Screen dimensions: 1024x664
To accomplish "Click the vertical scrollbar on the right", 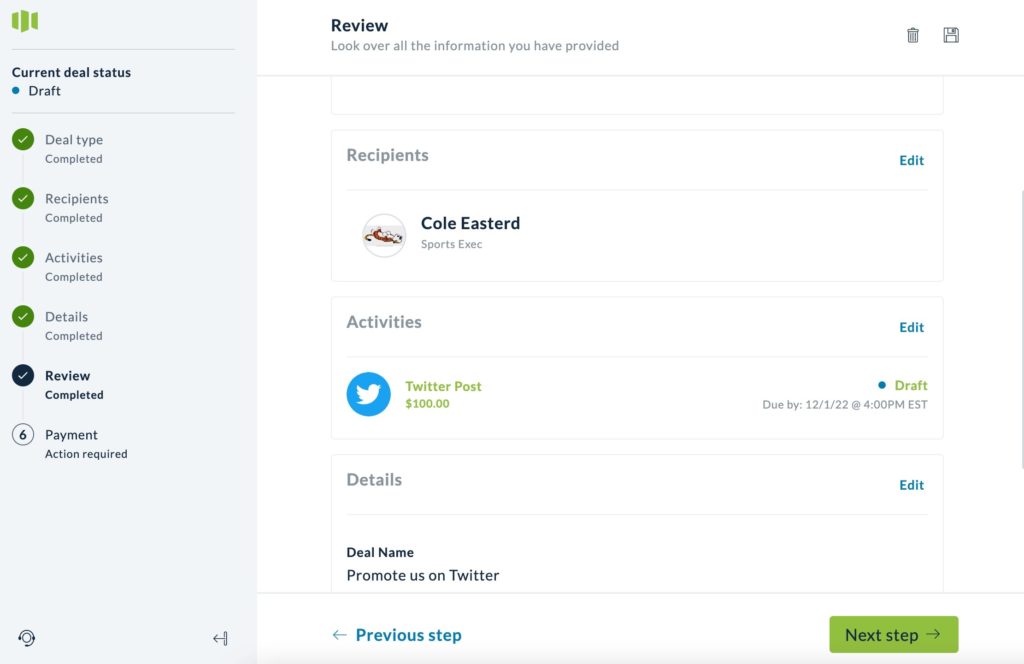I will [x=1021, y=330].
